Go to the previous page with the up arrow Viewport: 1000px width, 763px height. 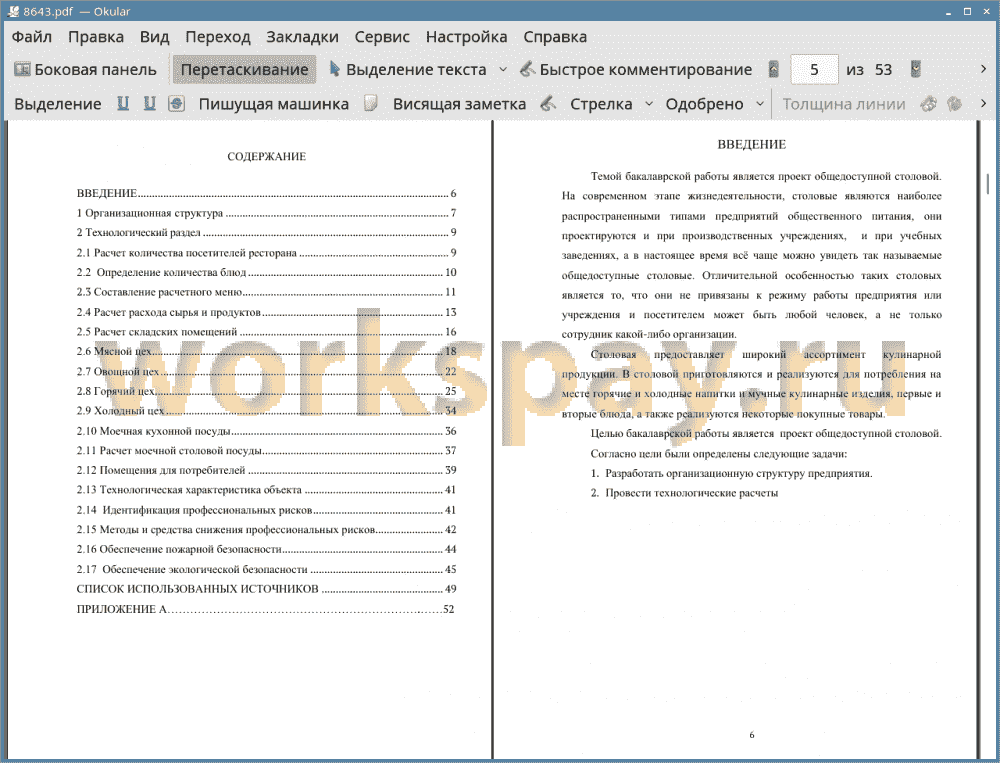point(774,70)
